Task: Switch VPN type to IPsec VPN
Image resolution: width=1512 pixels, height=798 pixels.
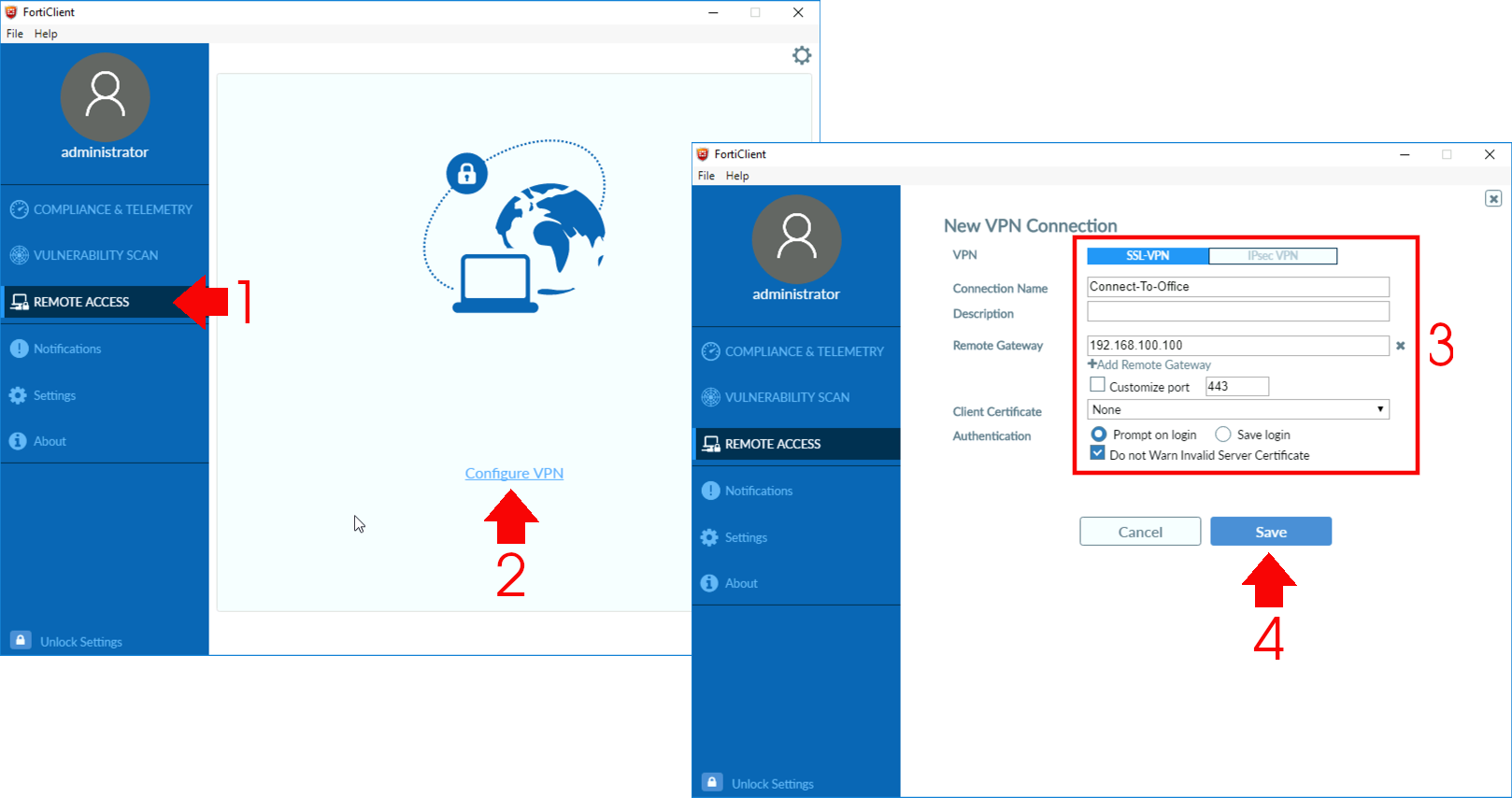Action: [1273, 255]
